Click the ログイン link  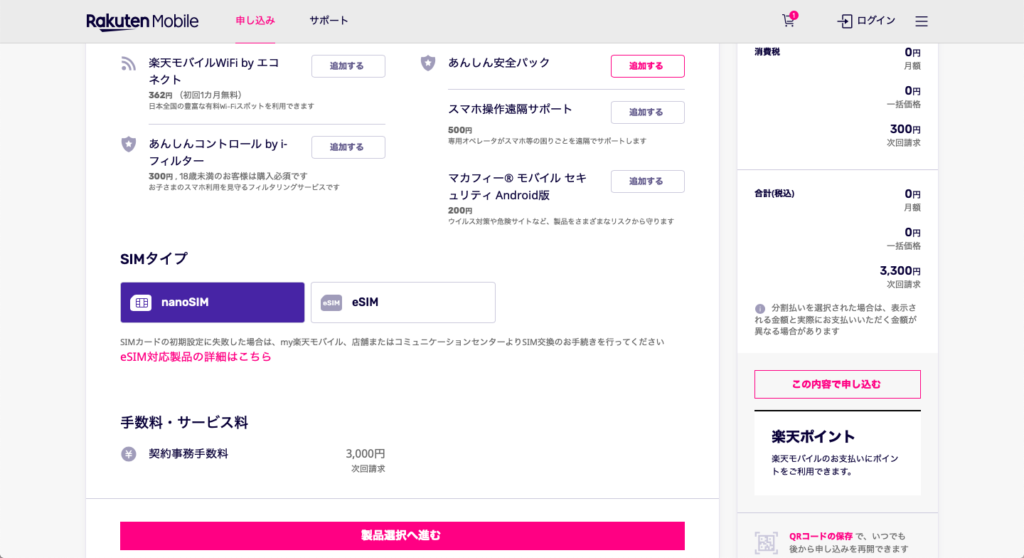[876, 21]
